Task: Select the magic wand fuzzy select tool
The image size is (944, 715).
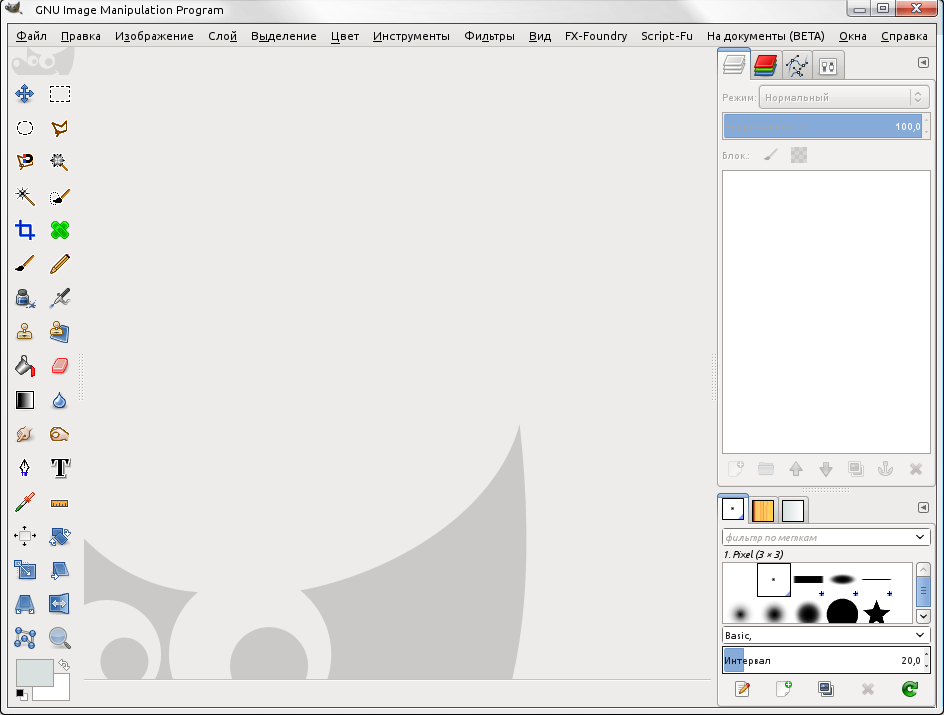Action: coord(25,196)
